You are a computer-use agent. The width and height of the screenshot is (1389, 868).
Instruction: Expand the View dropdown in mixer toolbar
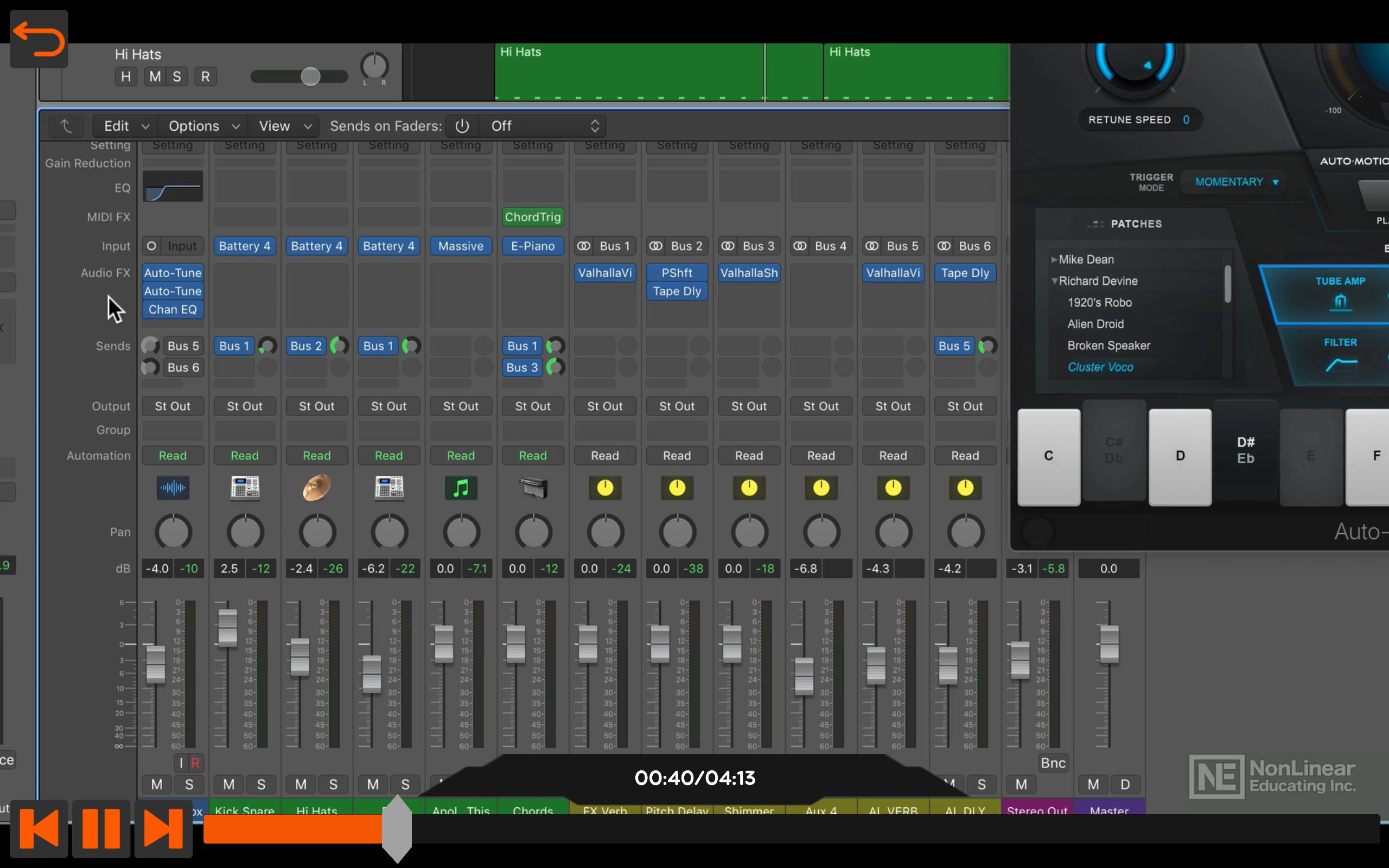coord(283,125)
